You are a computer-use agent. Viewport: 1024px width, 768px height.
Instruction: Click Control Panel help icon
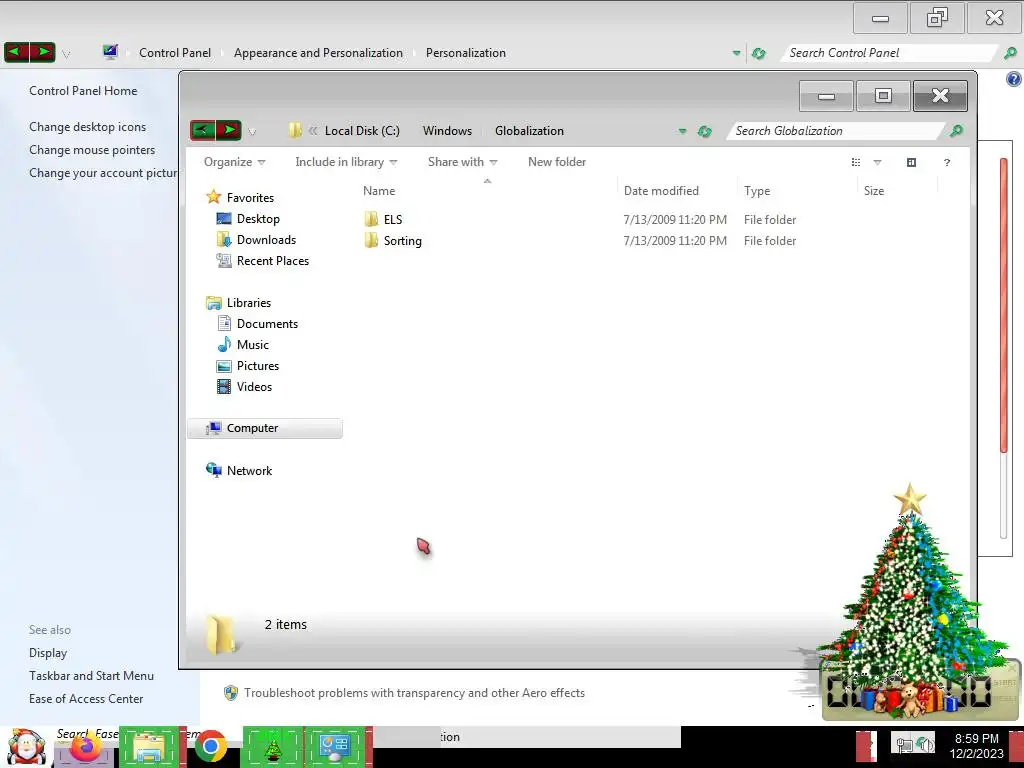pyautogui.click(x=1013, y=79)
